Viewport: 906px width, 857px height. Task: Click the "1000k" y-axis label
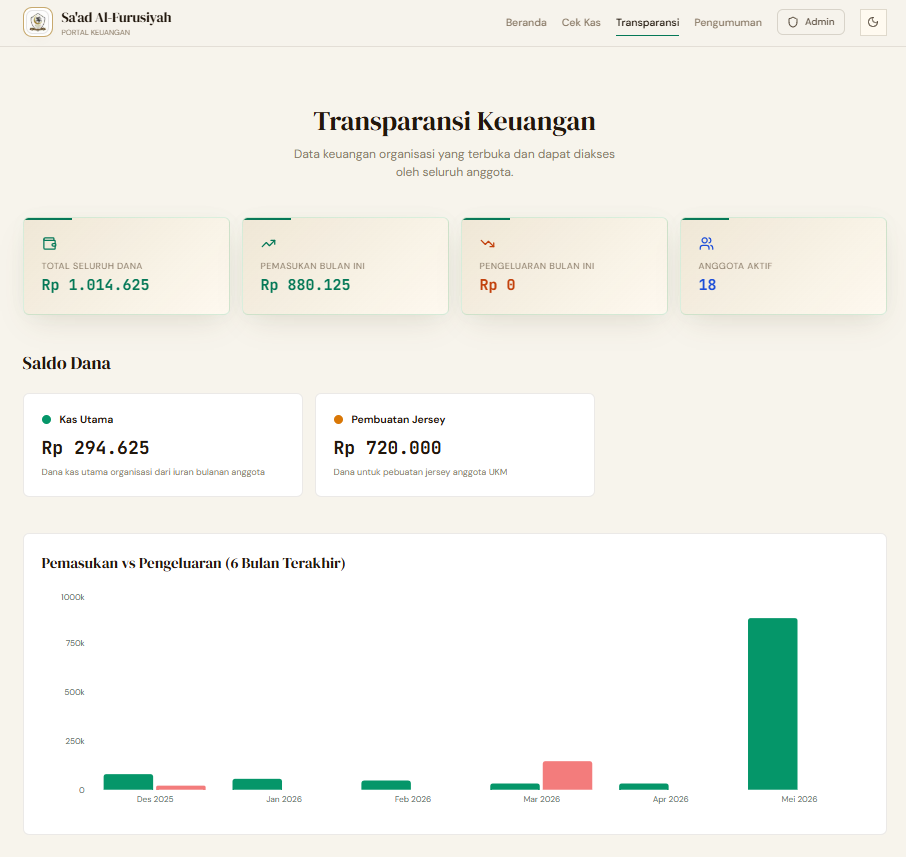pos(73,597)
